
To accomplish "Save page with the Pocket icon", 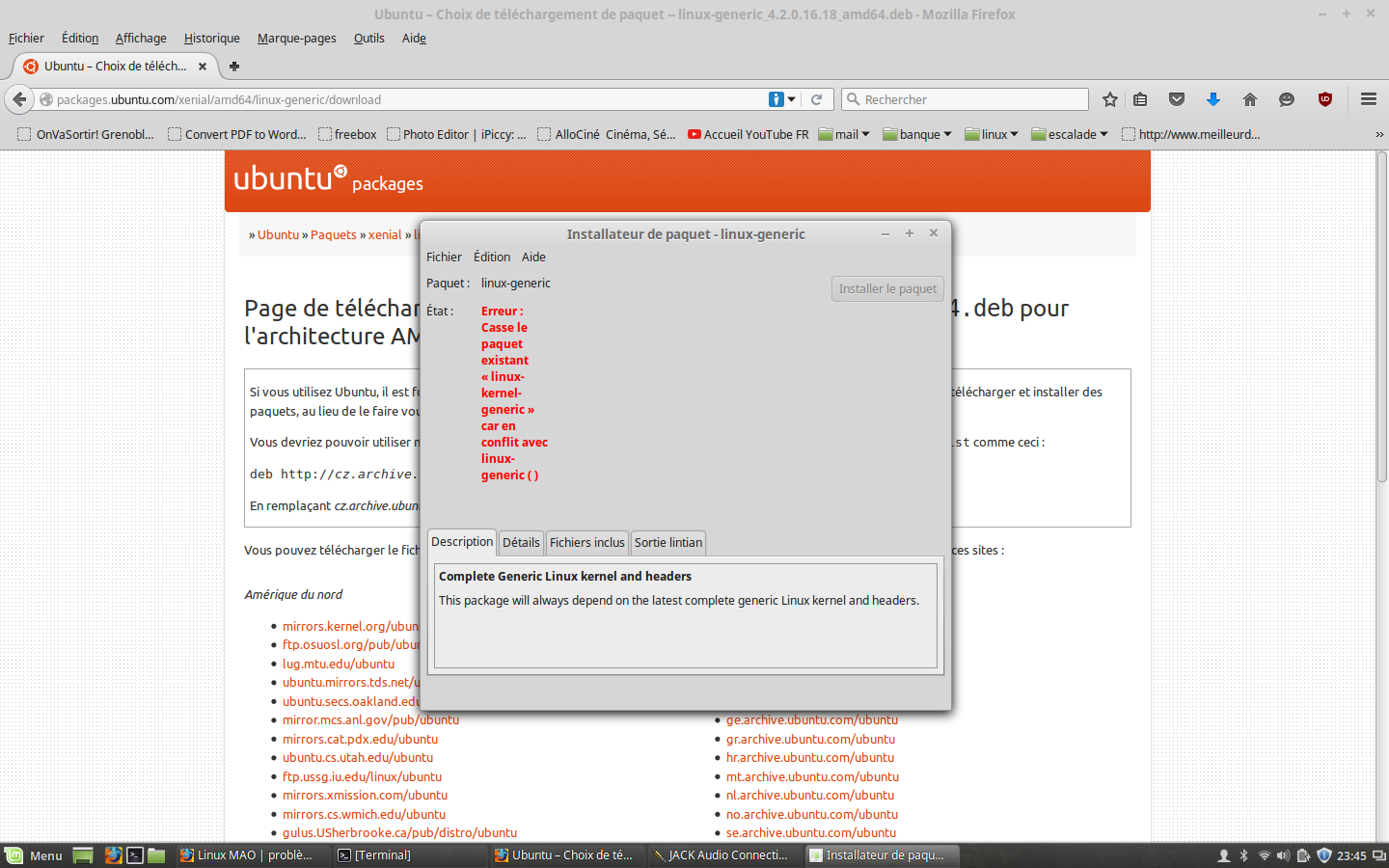I will tap(1177, 99).
